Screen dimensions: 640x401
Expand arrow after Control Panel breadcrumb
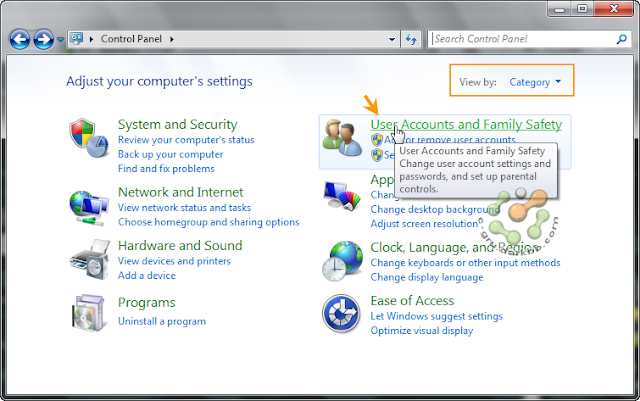pyautogui.click(x=172, y=39)
